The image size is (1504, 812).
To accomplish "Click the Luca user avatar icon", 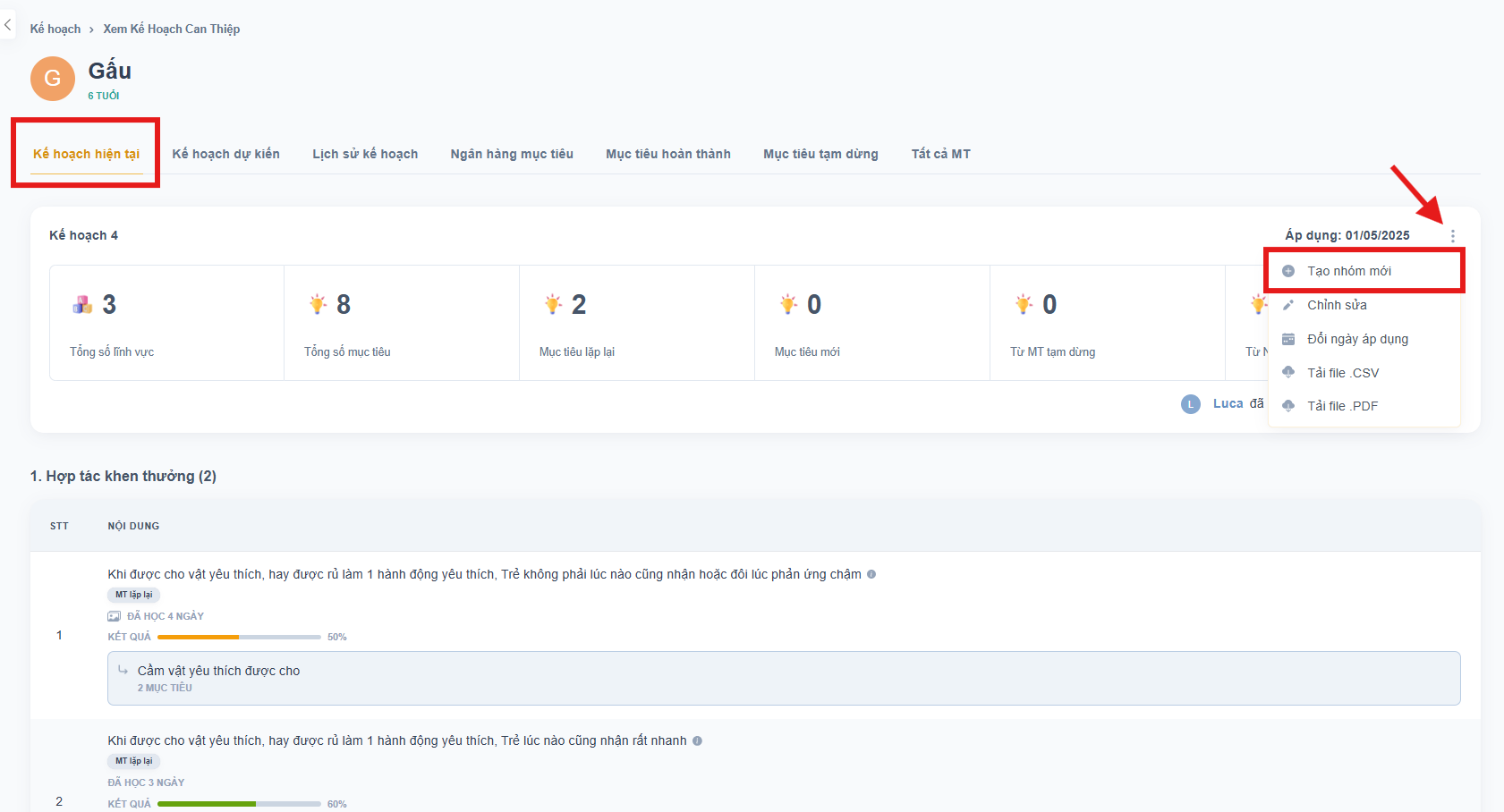I will click(1190, 404).
